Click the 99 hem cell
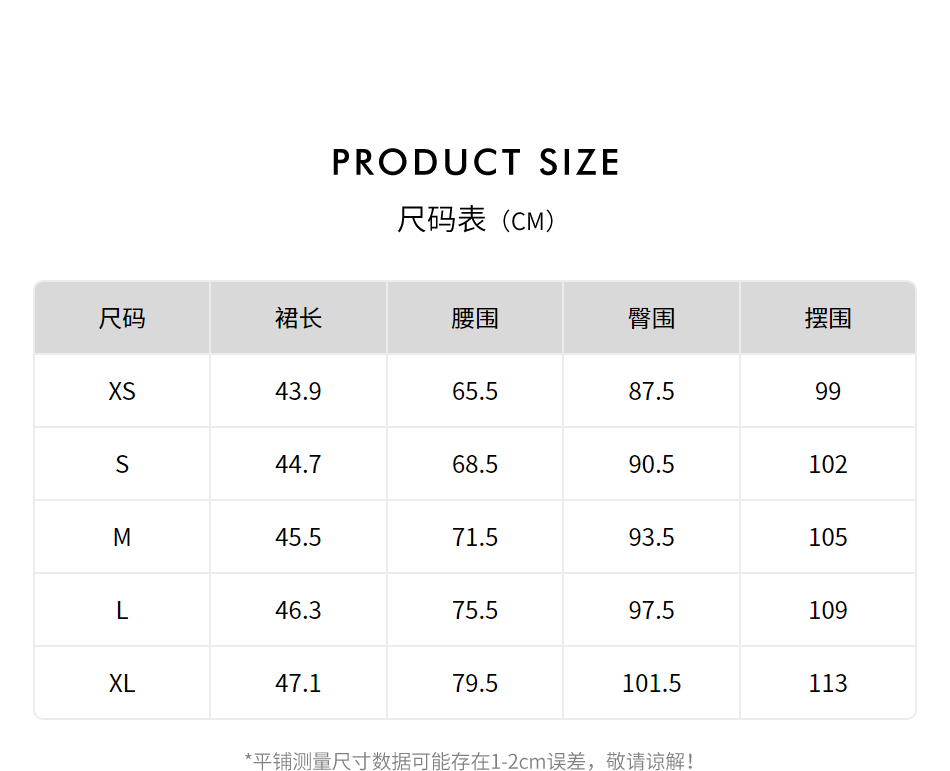This screenshot has width=950, height=771. point(828,392)
